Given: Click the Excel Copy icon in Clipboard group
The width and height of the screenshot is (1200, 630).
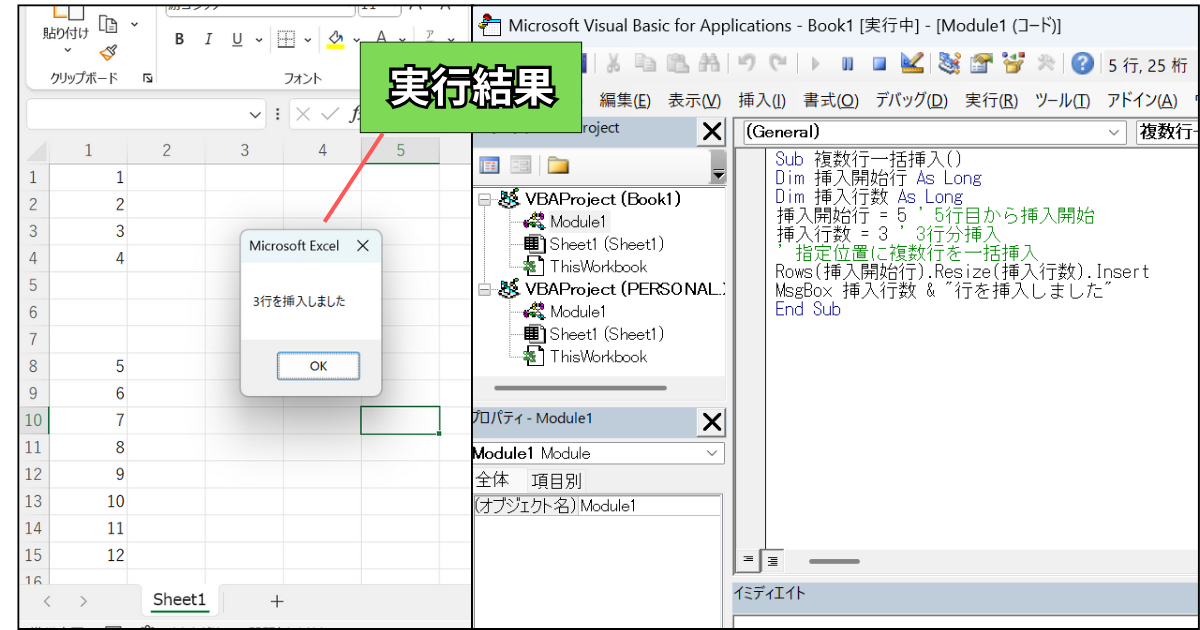Looking at the screenshot, I should (x=109, y=23).
